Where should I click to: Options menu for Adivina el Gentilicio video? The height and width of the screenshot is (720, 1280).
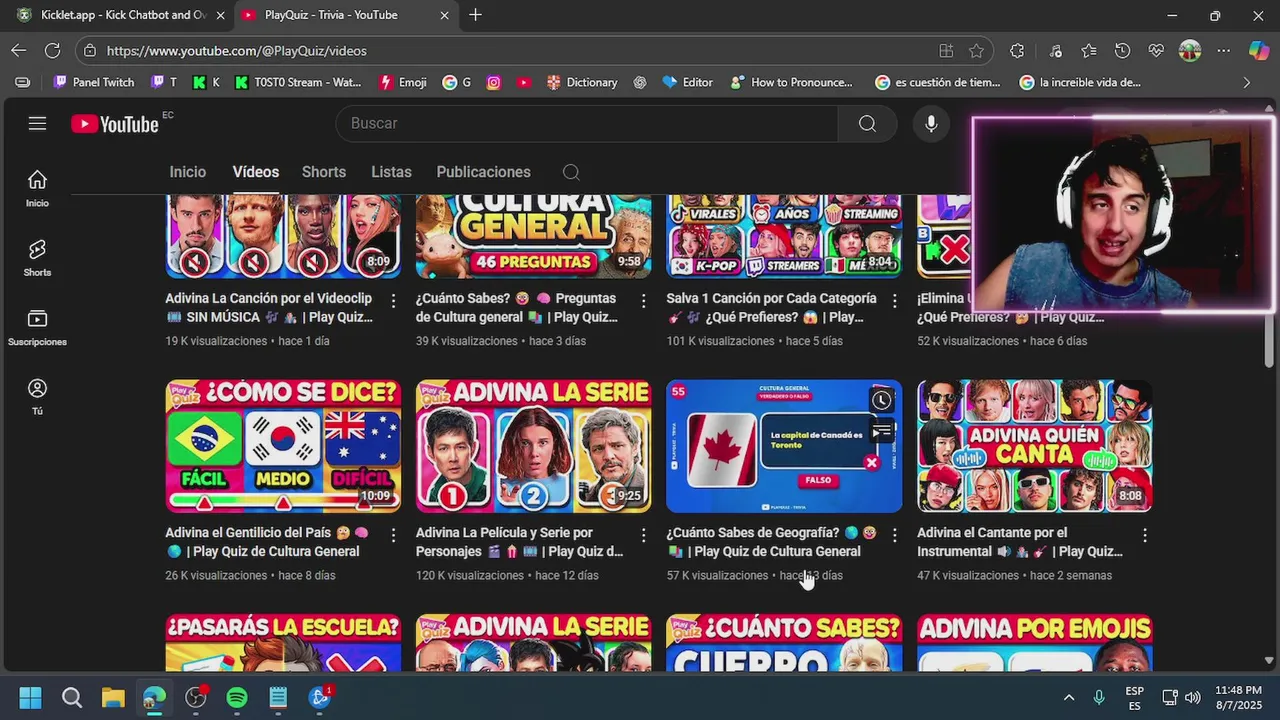point(393,535)
